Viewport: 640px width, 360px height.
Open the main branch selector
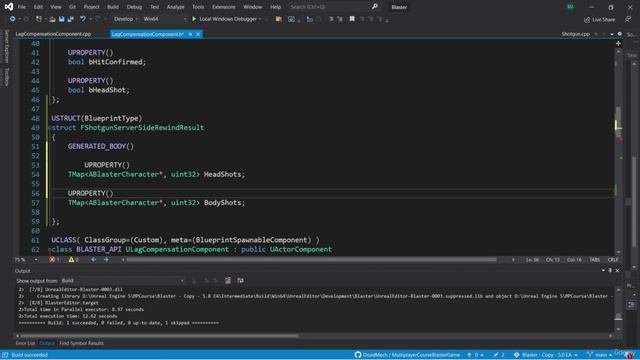(x=600, y=355)
